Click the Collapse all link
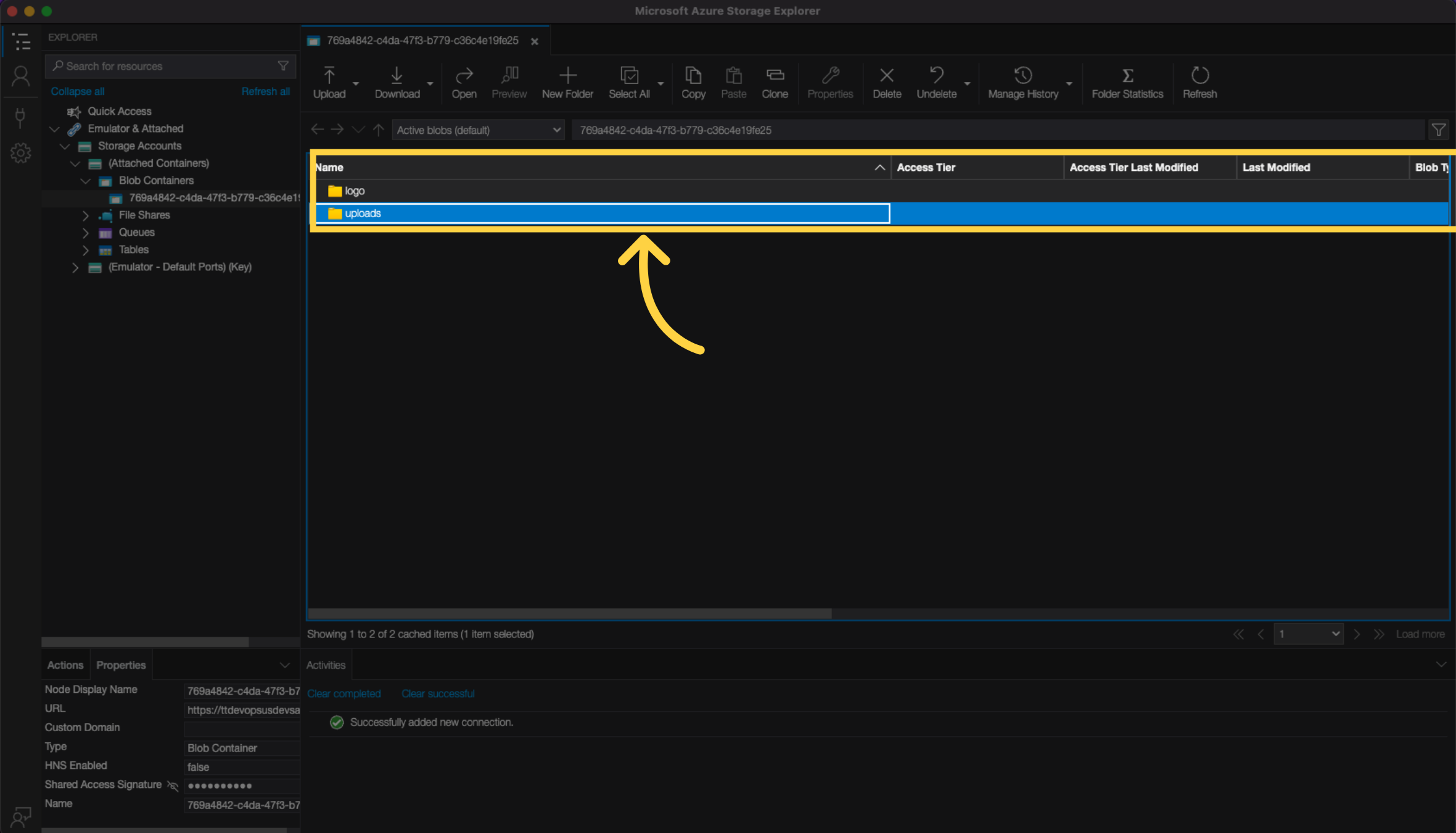The height and width of the screenshot is (833, 1456). pyautogui.click(x=77, y=91)
